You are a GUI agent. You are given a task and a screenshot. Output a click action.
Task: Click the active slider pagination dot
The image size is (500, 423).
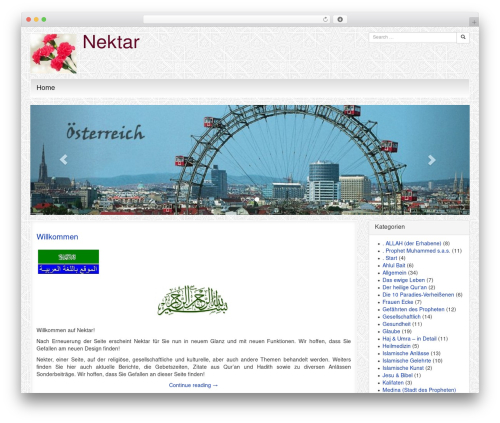pos(257,199)
